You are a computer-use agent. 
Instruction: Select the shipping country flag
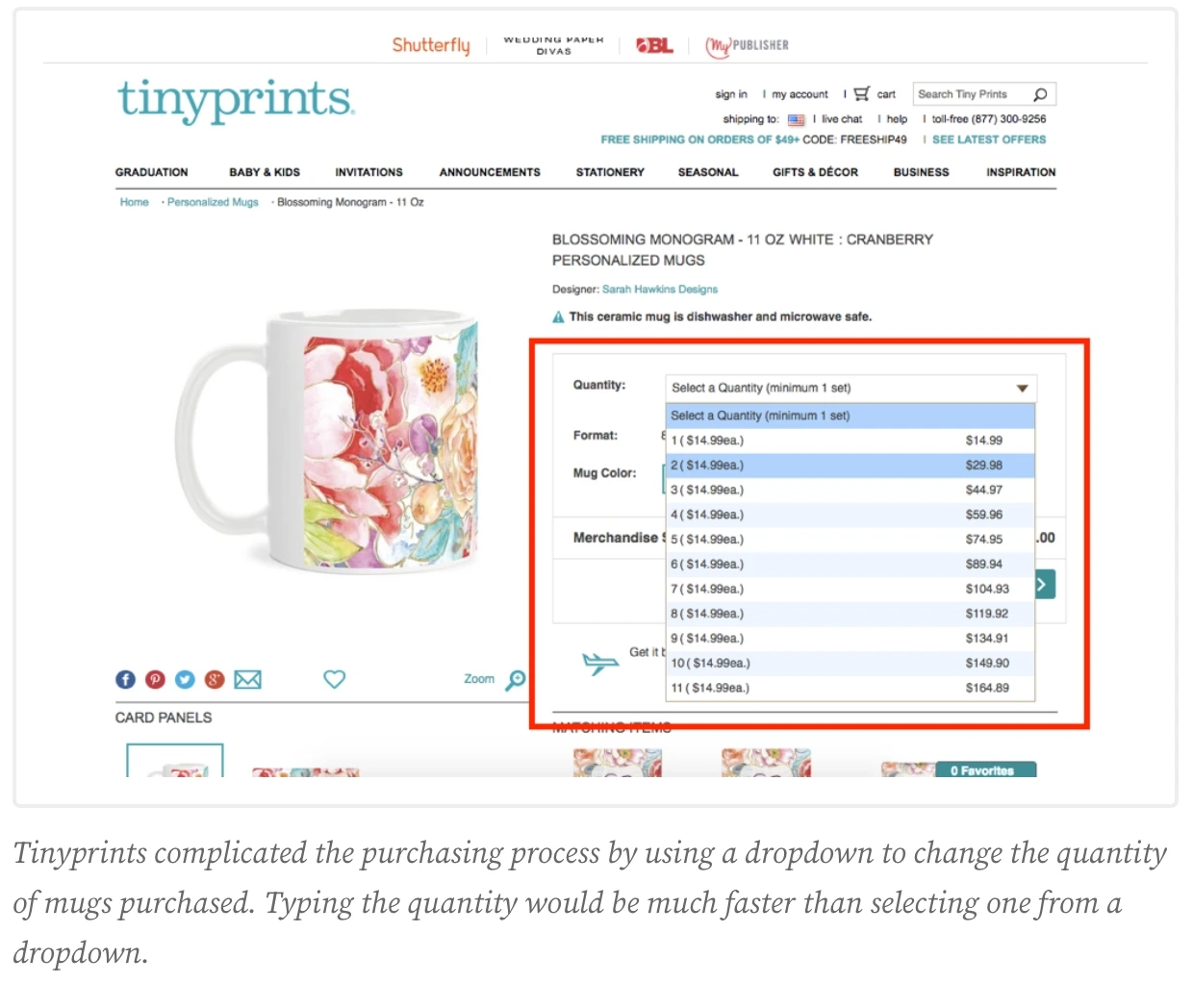point(796,120)
